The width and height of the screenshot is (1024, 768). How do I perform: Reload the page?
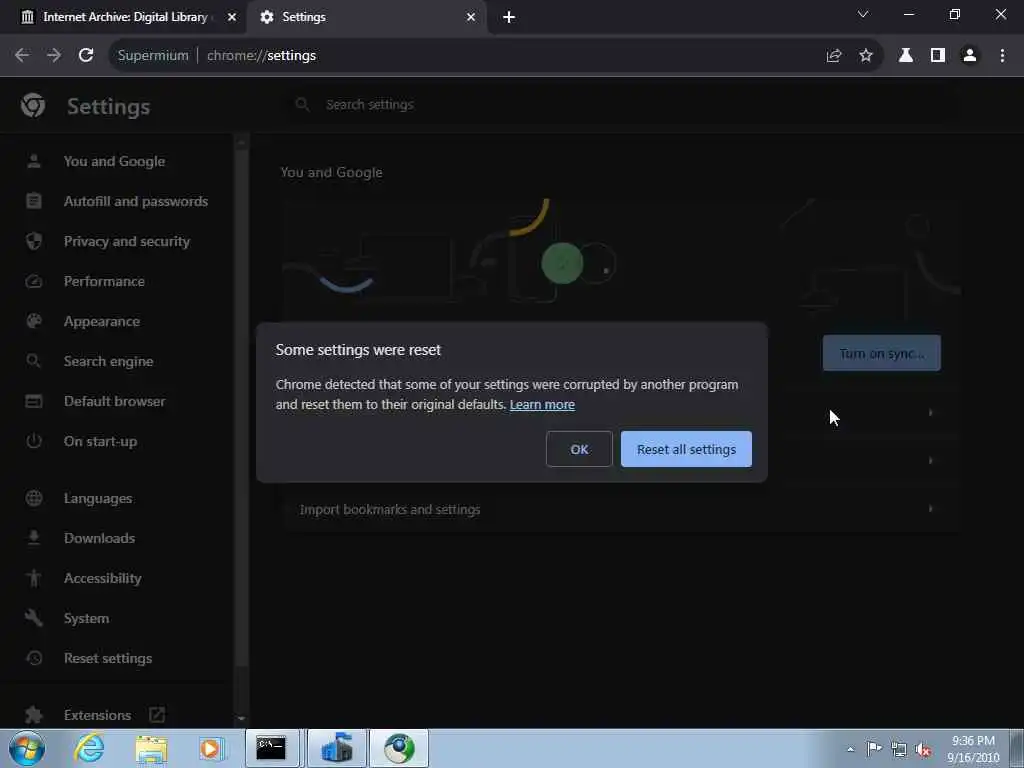(86, 56)
